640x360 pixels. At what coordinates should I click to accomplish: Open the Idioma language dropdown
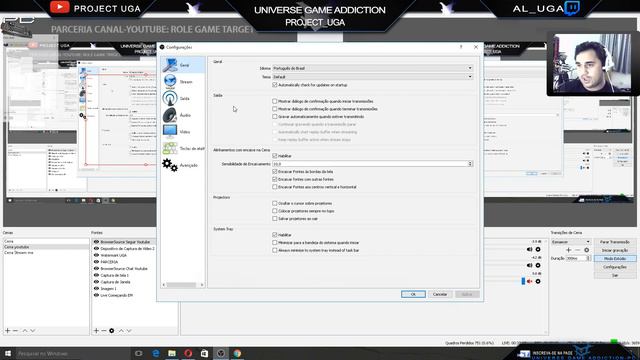(372, 68)
